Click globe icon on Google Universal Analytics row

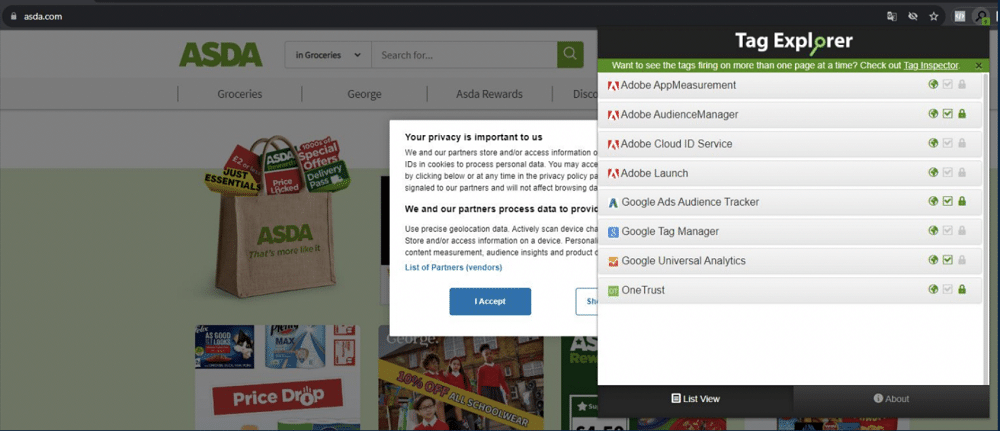[933, 260]
